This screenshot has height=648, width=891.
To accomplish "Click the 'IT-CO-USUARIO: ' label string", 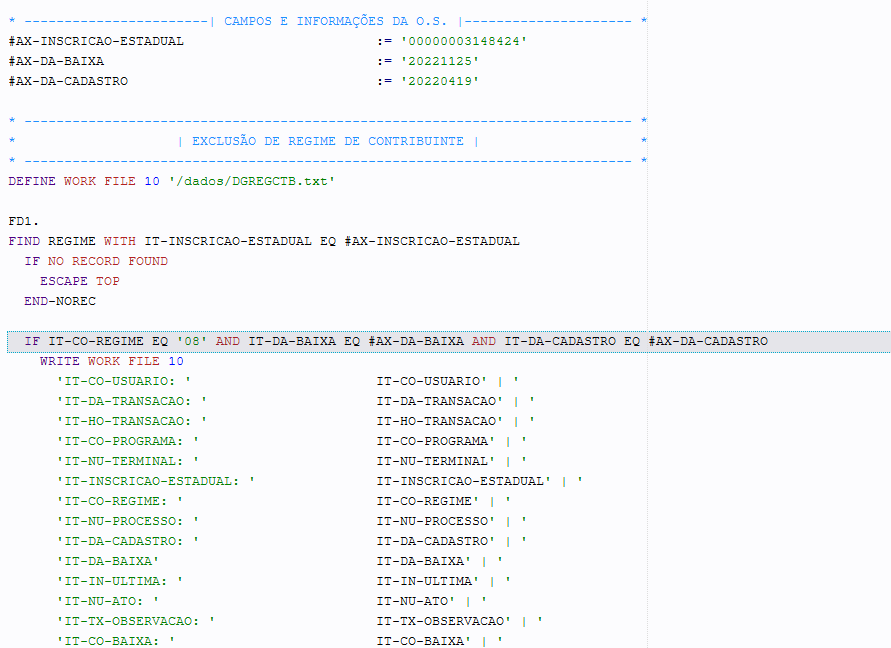I will coord(123,381).
